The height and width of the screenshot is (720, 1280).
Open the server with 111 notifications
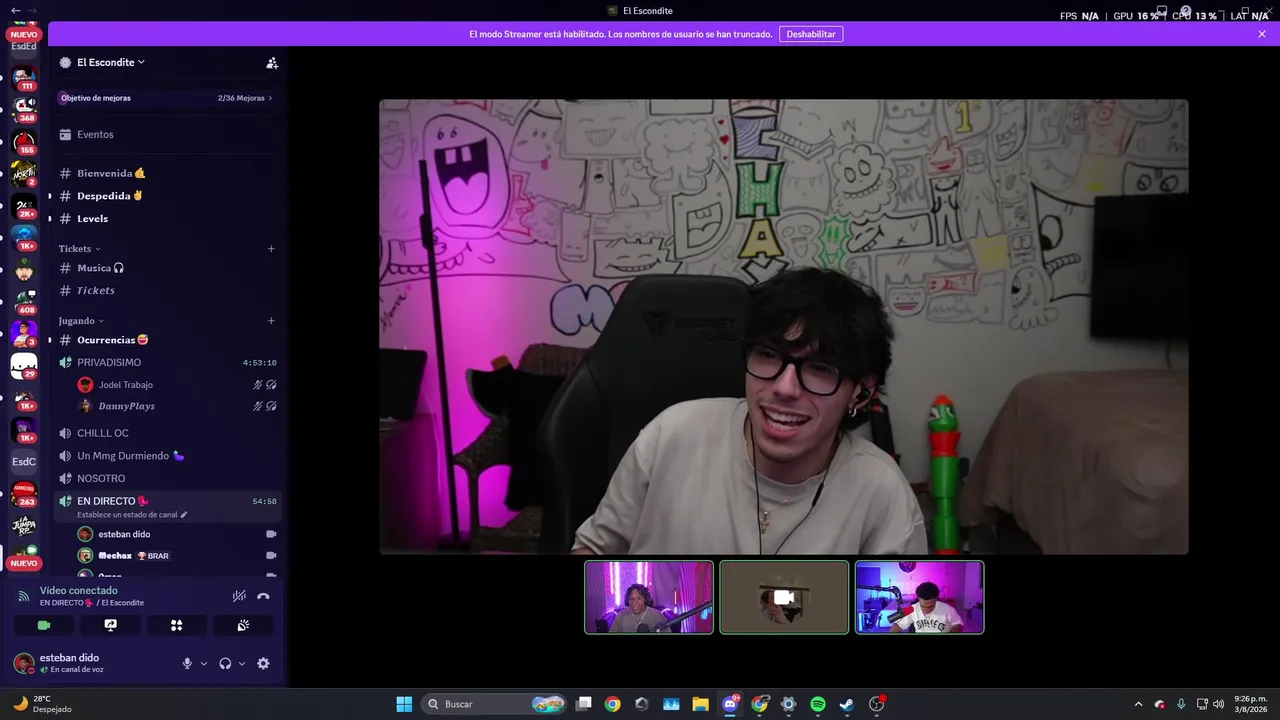[24, 78]
